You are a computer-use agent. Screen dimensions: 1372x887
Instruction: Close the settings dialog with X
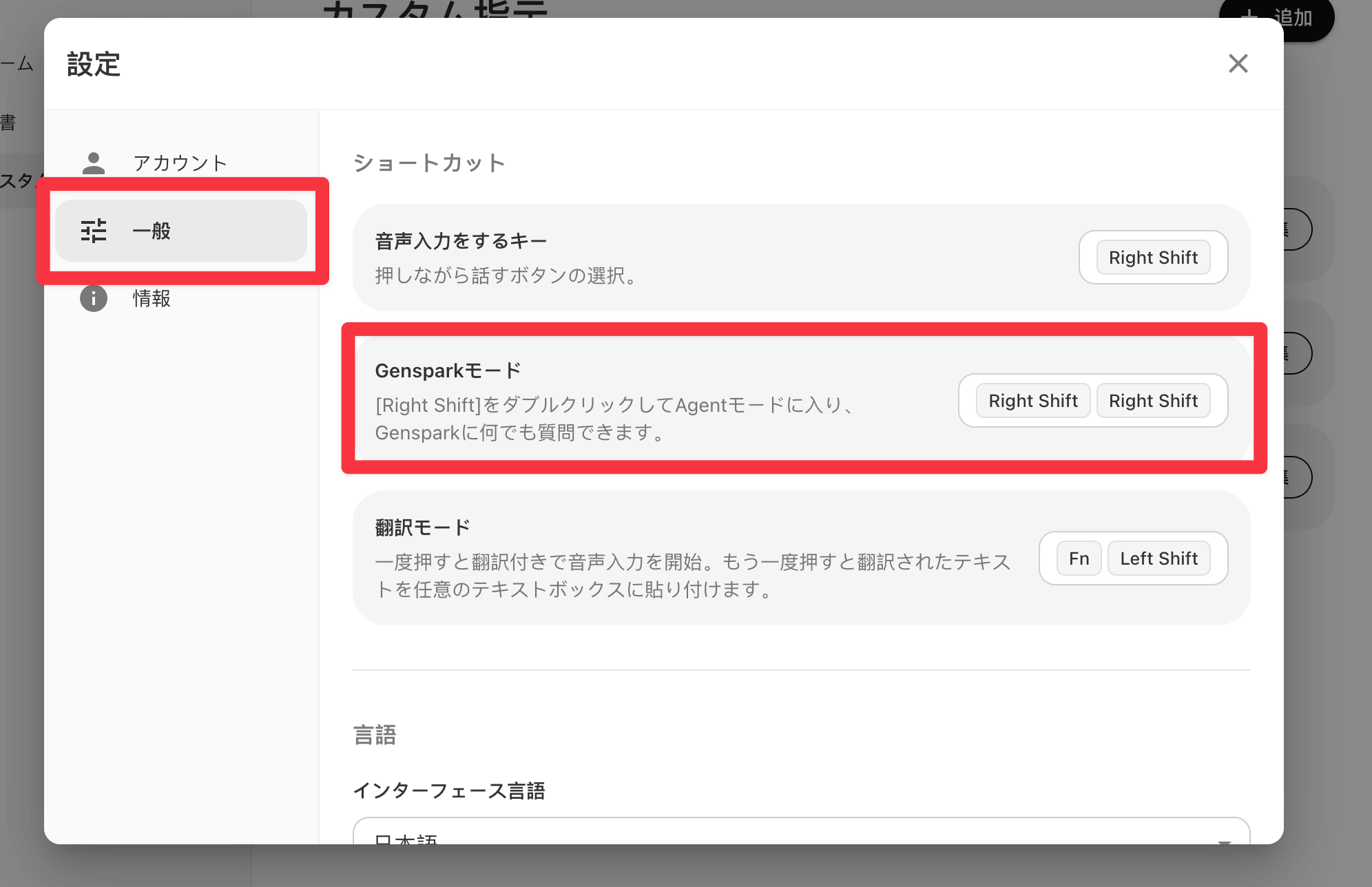(1238, 63)
